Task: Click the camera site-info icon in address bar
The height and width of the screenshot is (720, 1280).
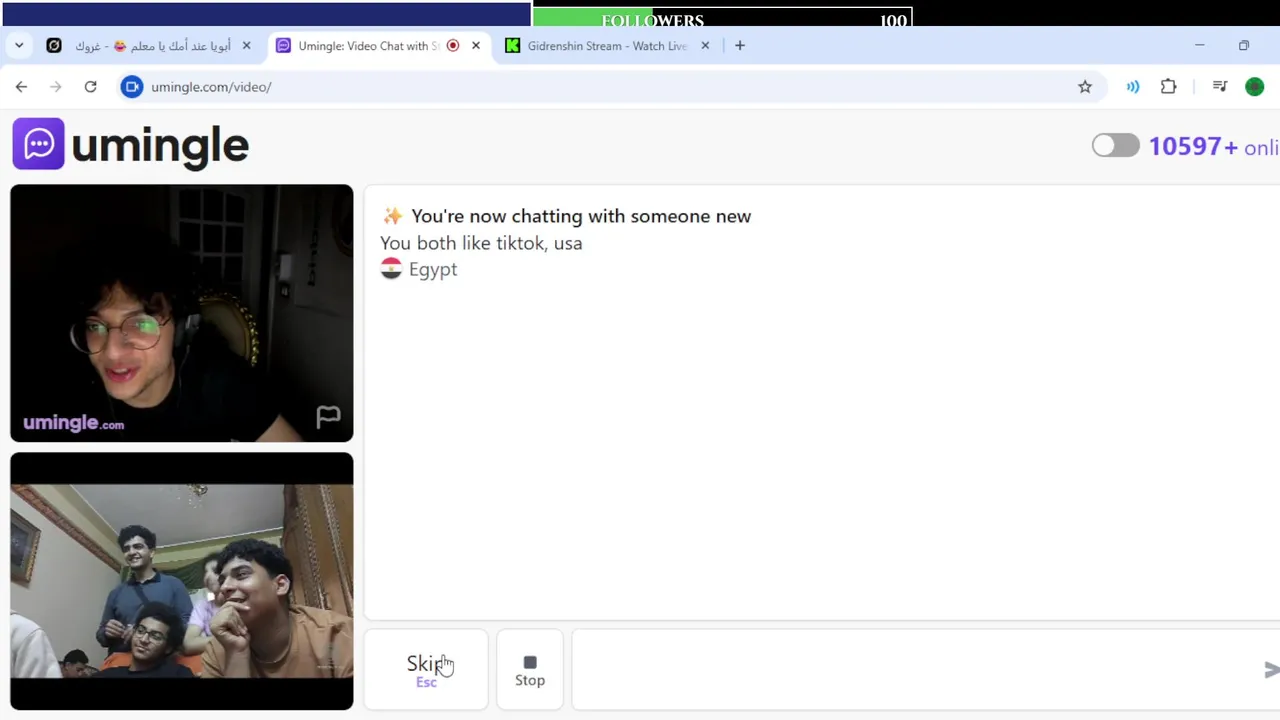Action: (132, 87)
